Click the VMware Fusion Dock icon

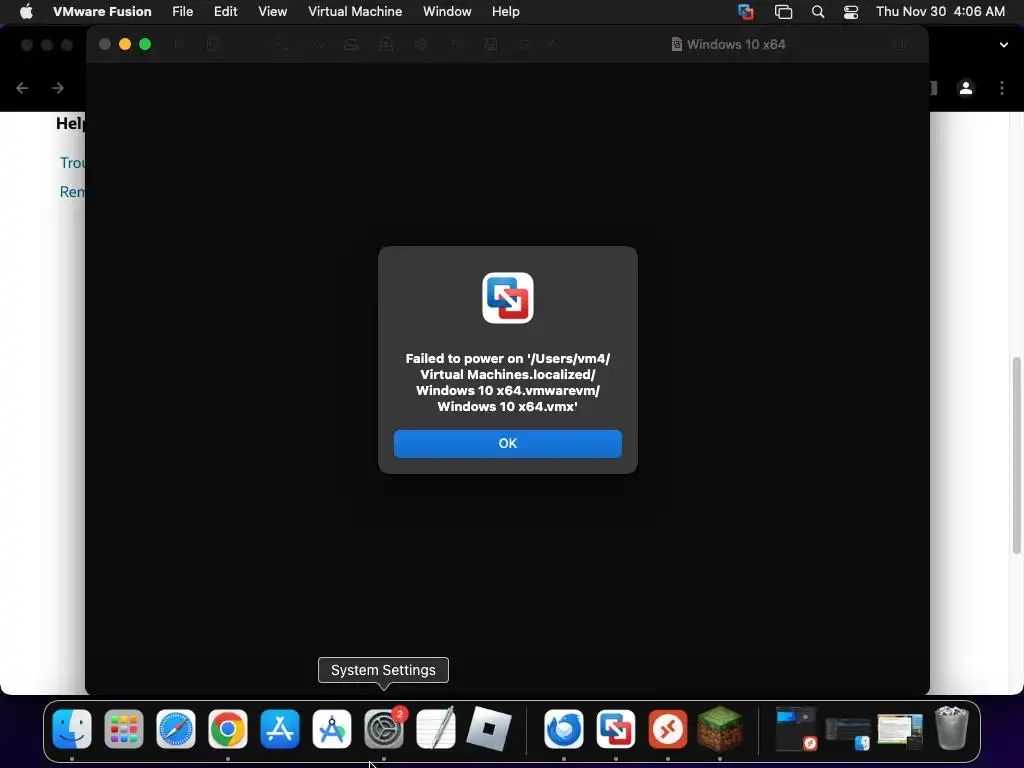(x=616, y=729)
